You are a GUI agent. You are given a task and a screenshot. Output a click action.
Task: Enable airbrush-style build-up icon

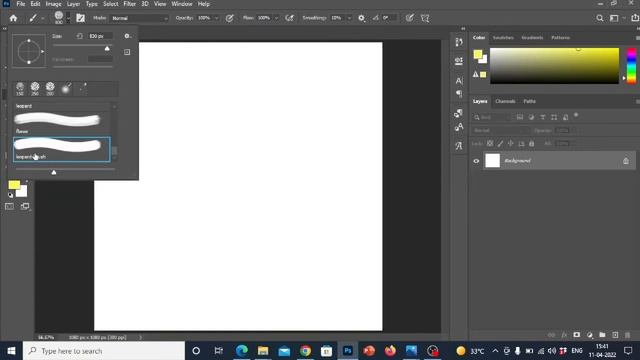pos(289,18)
